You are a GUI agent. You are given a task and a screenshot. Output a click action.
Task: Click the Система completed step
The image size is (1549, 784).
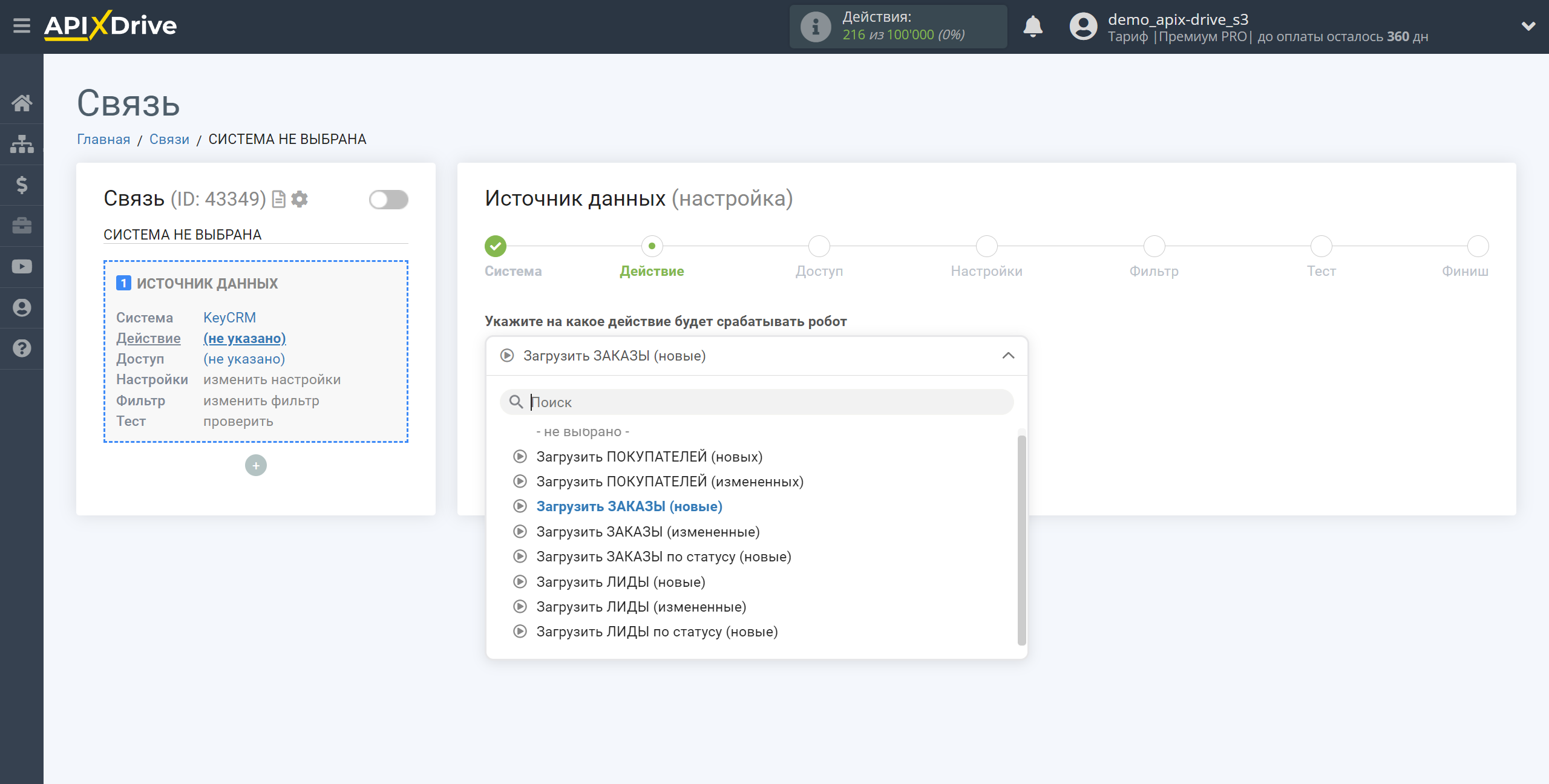pos(496,246)
